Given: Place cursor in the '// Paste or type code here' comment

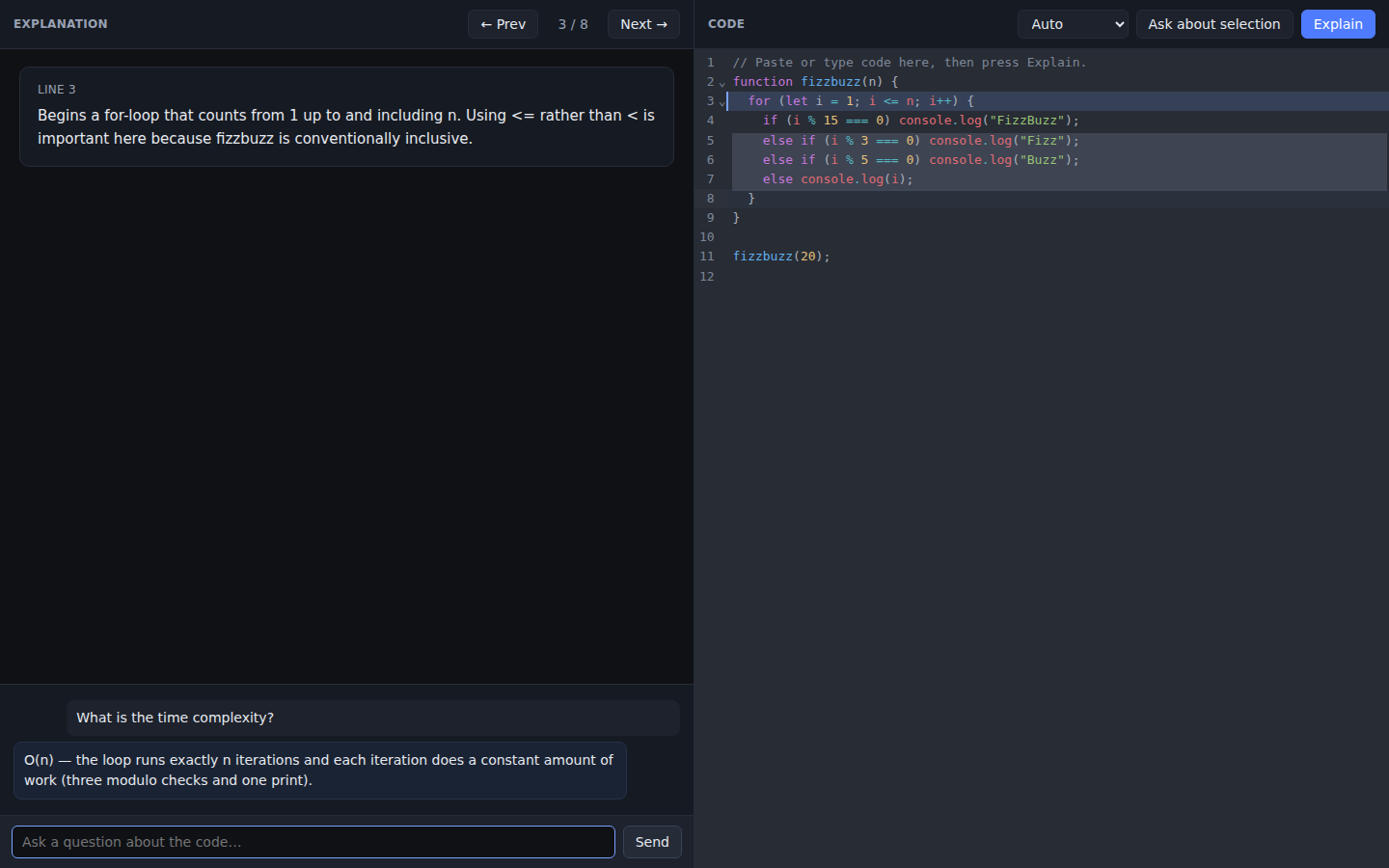Looking at the screenshot, I should tap(910, 63).
